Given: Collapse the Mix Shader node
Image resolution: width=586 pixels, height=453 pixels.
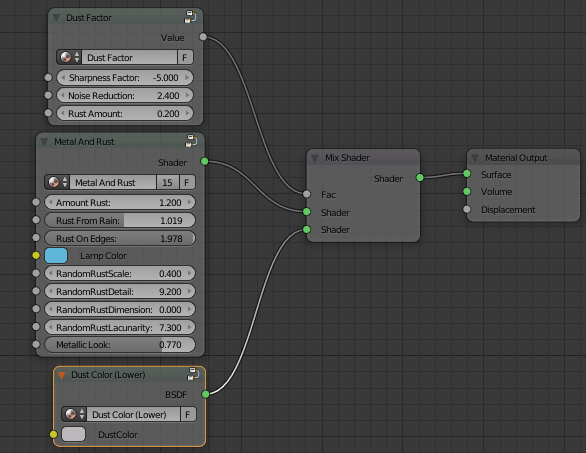Looking at the screenshot, I should click(315, 158).
